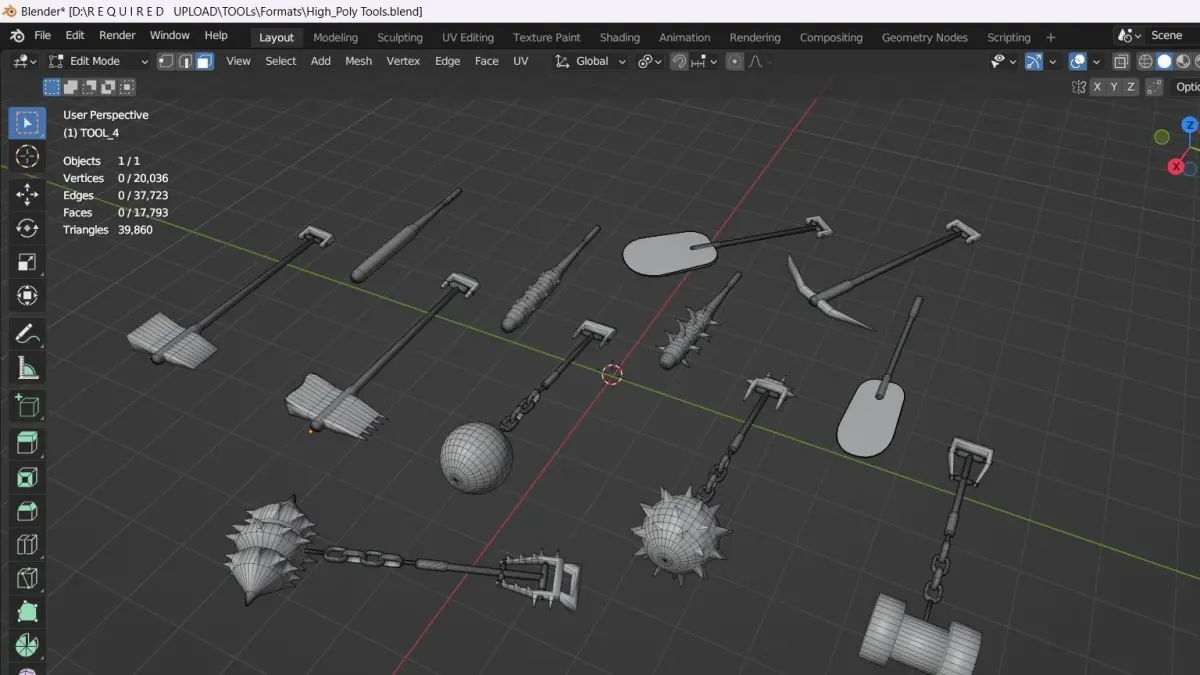
Task: Open the Render menu
Action: click(117, 35)
